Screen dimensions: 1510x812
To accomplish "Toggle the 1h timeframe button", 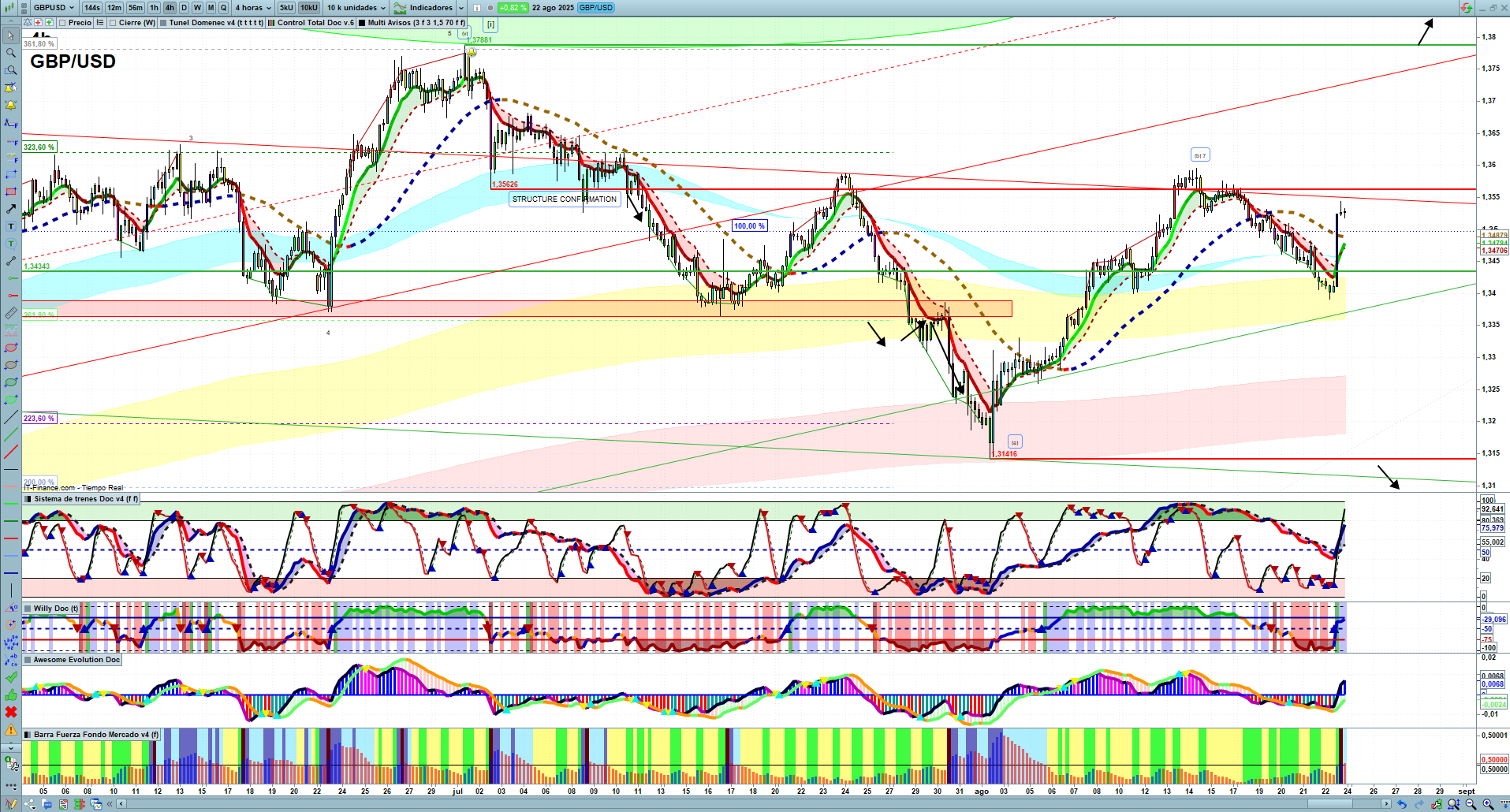I will [x=154, y=8].
